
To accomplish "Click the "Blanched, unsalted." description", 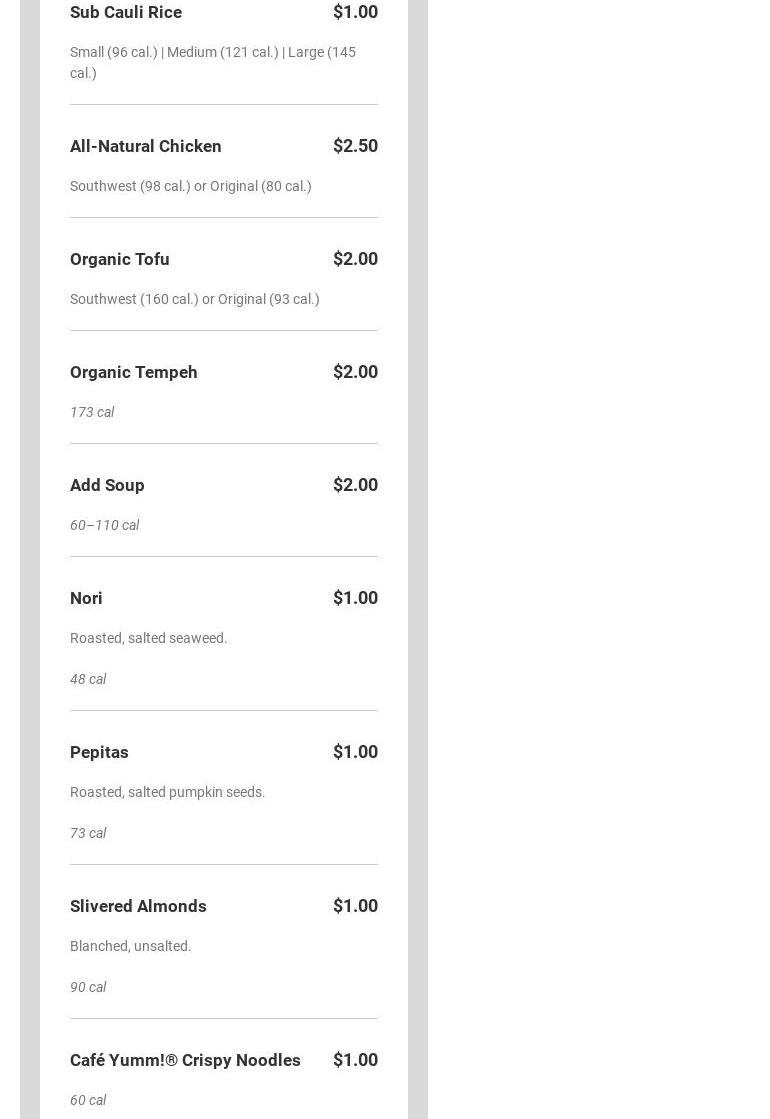I will click(x=131, y=946).
